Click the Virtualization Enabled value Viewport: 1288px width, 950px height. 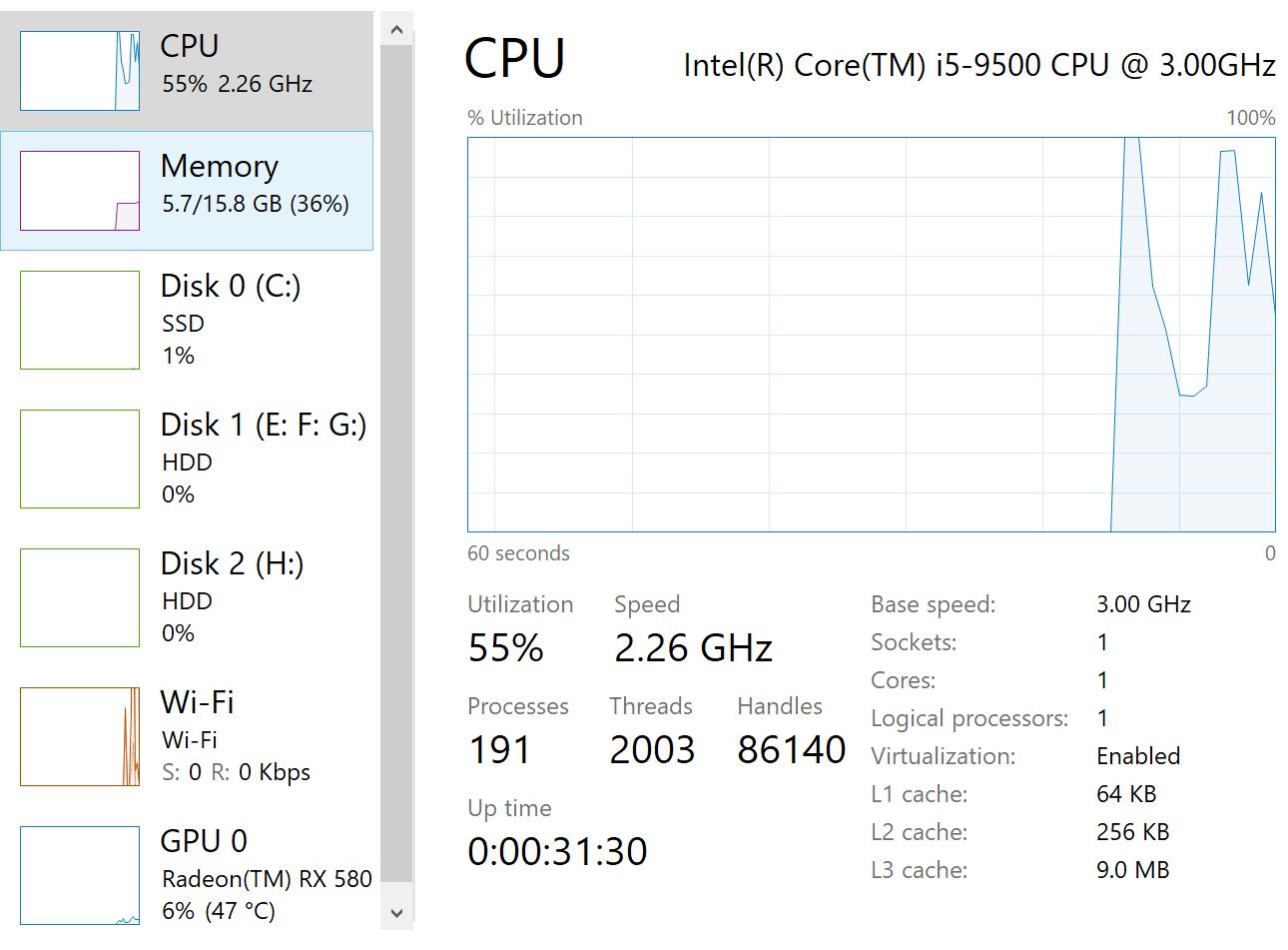tap(1137, 756)
